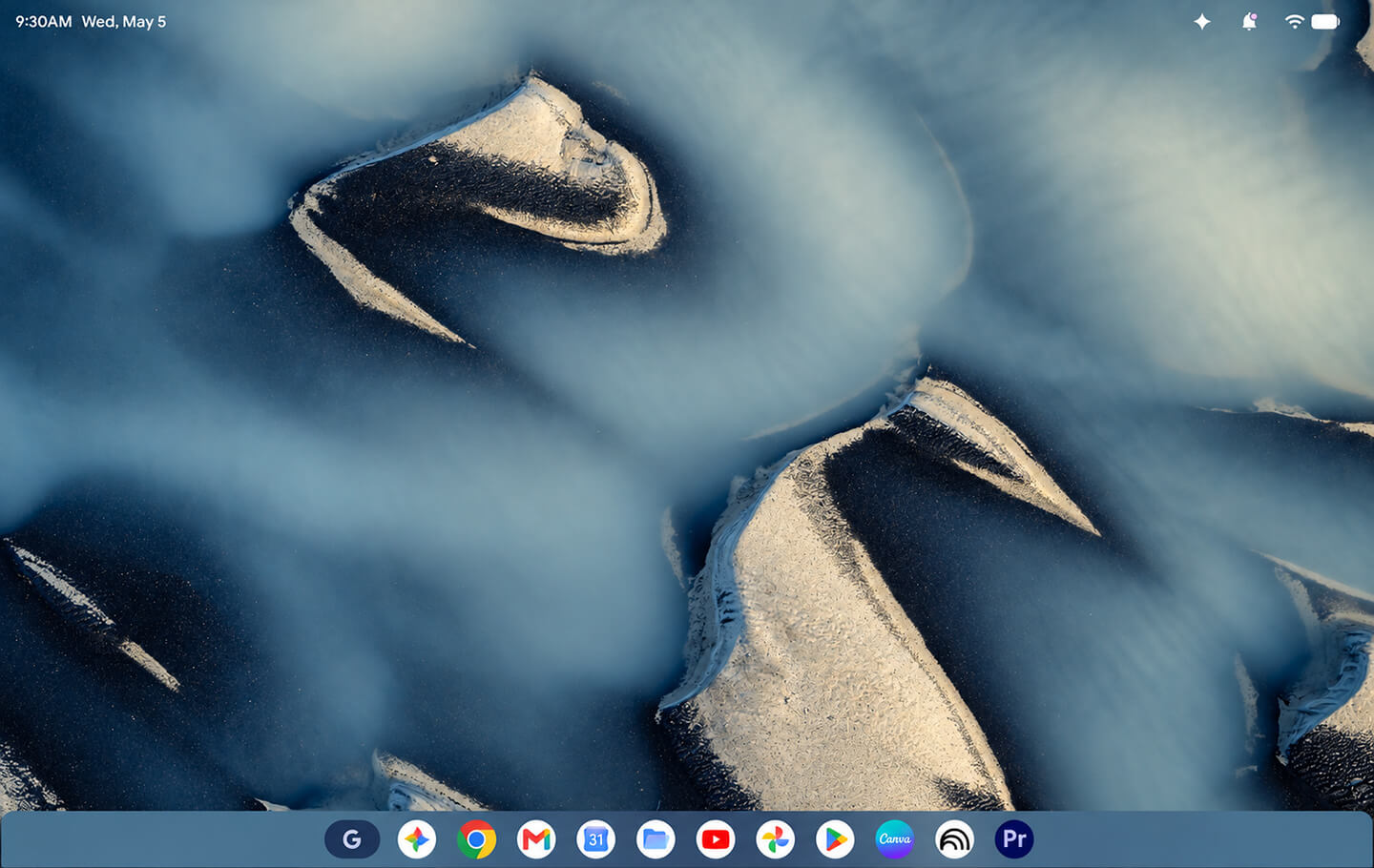Open the Google launcher G button
This screenshot has height=868, width=1374.
click(352, 839)
